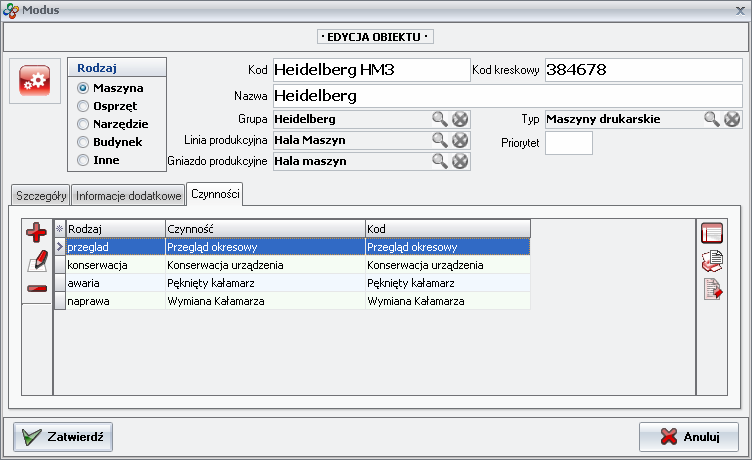
Task: Open search magnifier for Gniazdo produkcyjne
Action: [440, 161]
